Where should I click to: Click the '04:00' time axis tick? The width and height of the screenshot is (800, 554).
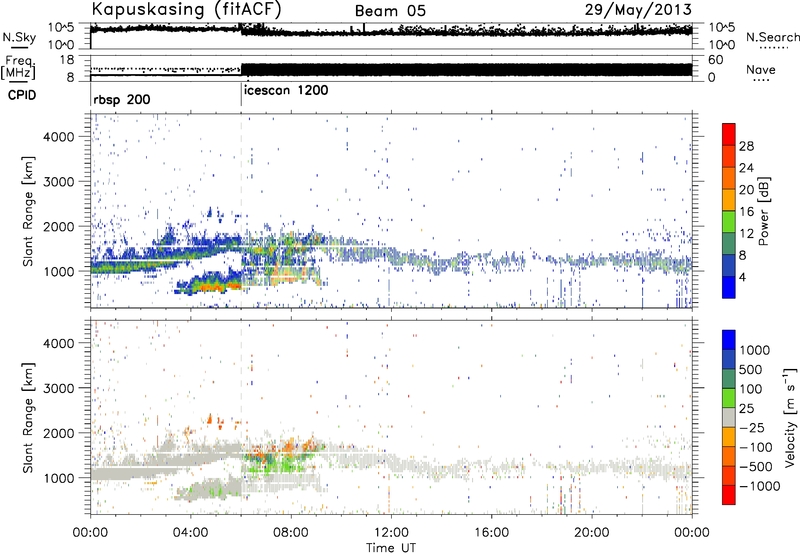click(190, 533)
